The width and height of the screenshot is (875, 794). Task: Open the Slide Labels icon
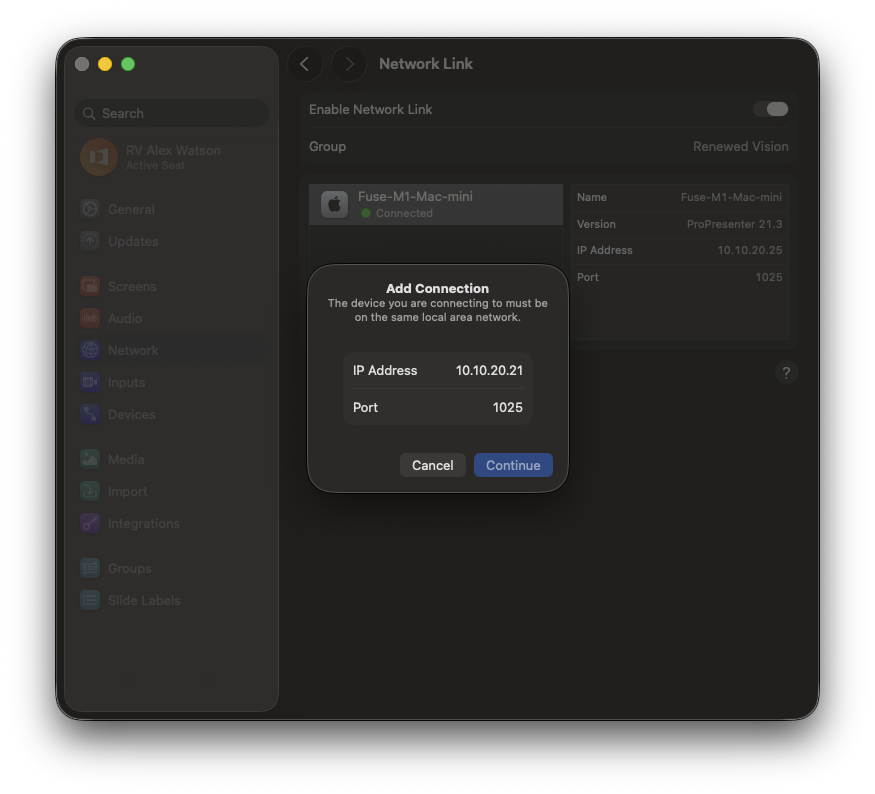tap(90, 601)
